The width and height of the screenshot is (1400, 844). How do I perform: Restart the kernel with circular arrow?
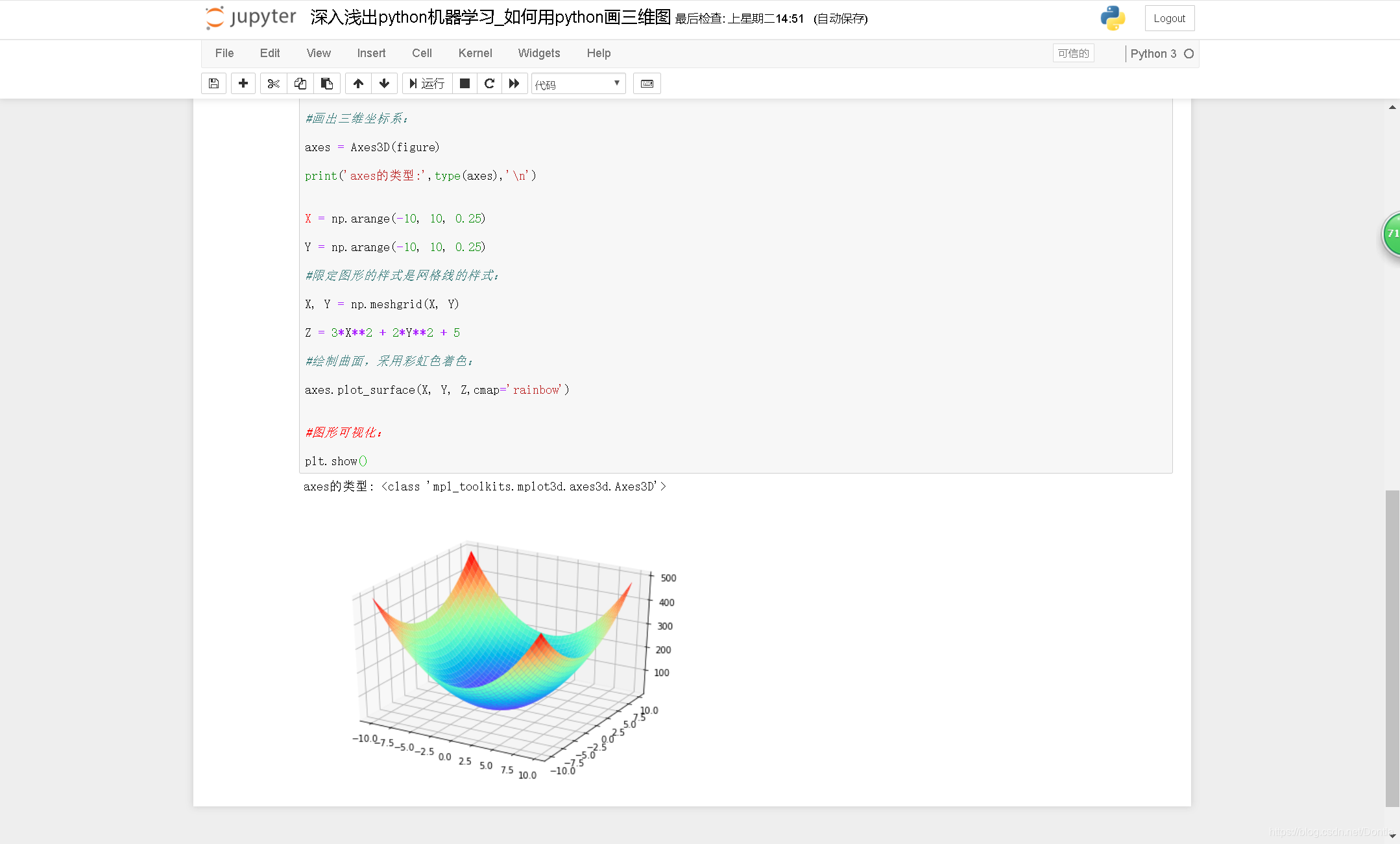tap(490, 84)
